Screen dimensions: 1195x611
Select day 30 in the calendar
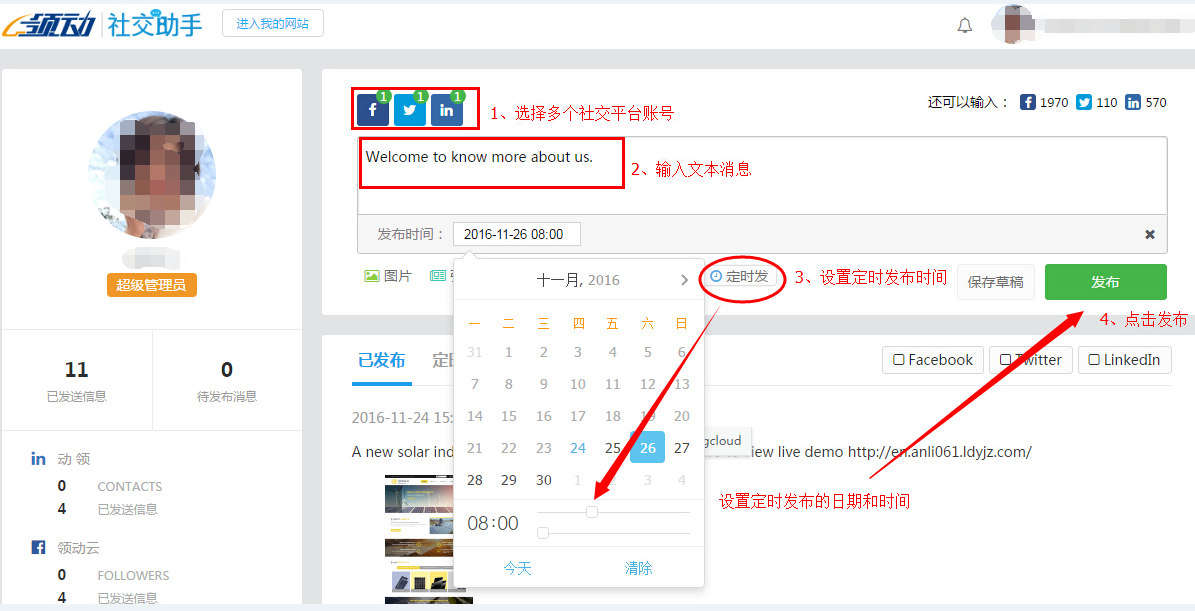pos(543,480)
